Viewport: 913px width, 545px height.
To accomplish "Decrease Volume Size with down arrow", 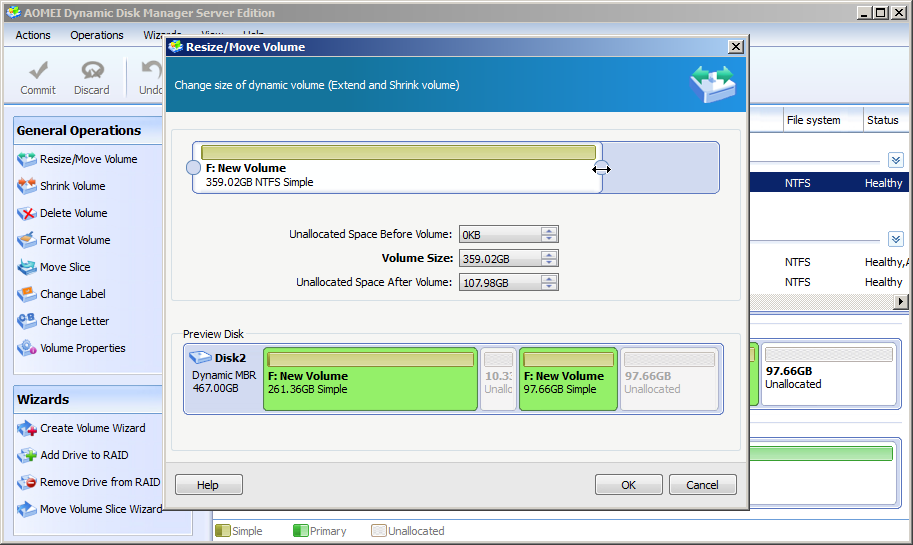I will click(x=548, y=262).
